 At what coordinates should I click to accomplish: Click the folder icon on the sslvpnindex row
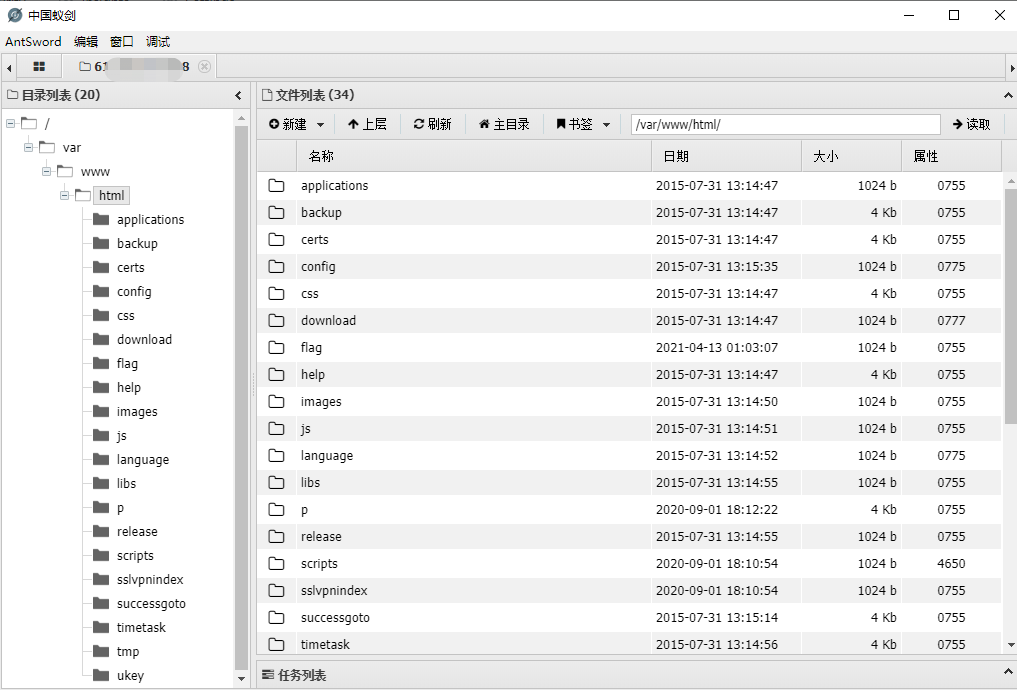276,590
